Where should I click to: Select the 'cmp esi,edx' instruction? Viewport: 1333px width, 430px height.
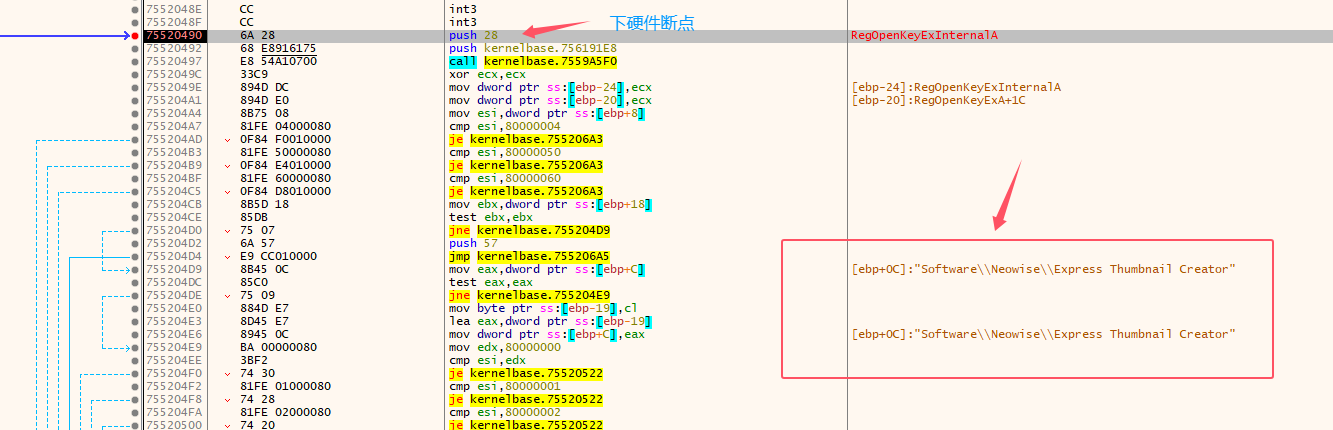tap(487, 360)
